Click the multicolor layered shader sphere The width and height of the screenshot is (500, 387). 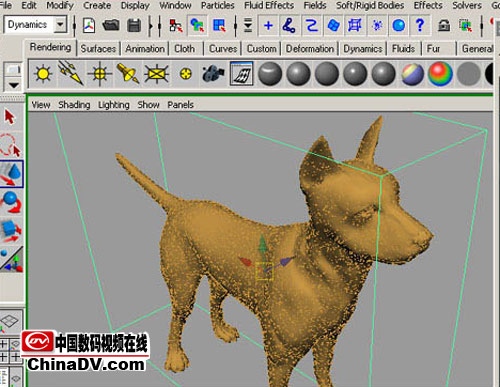click(x=412, y=74)
